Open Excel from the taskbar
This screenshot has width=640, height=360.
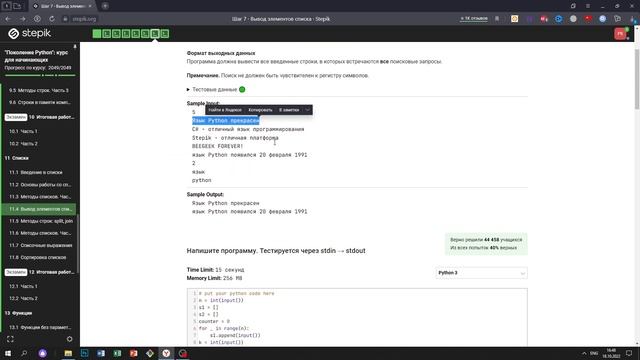tap(117, 353)
